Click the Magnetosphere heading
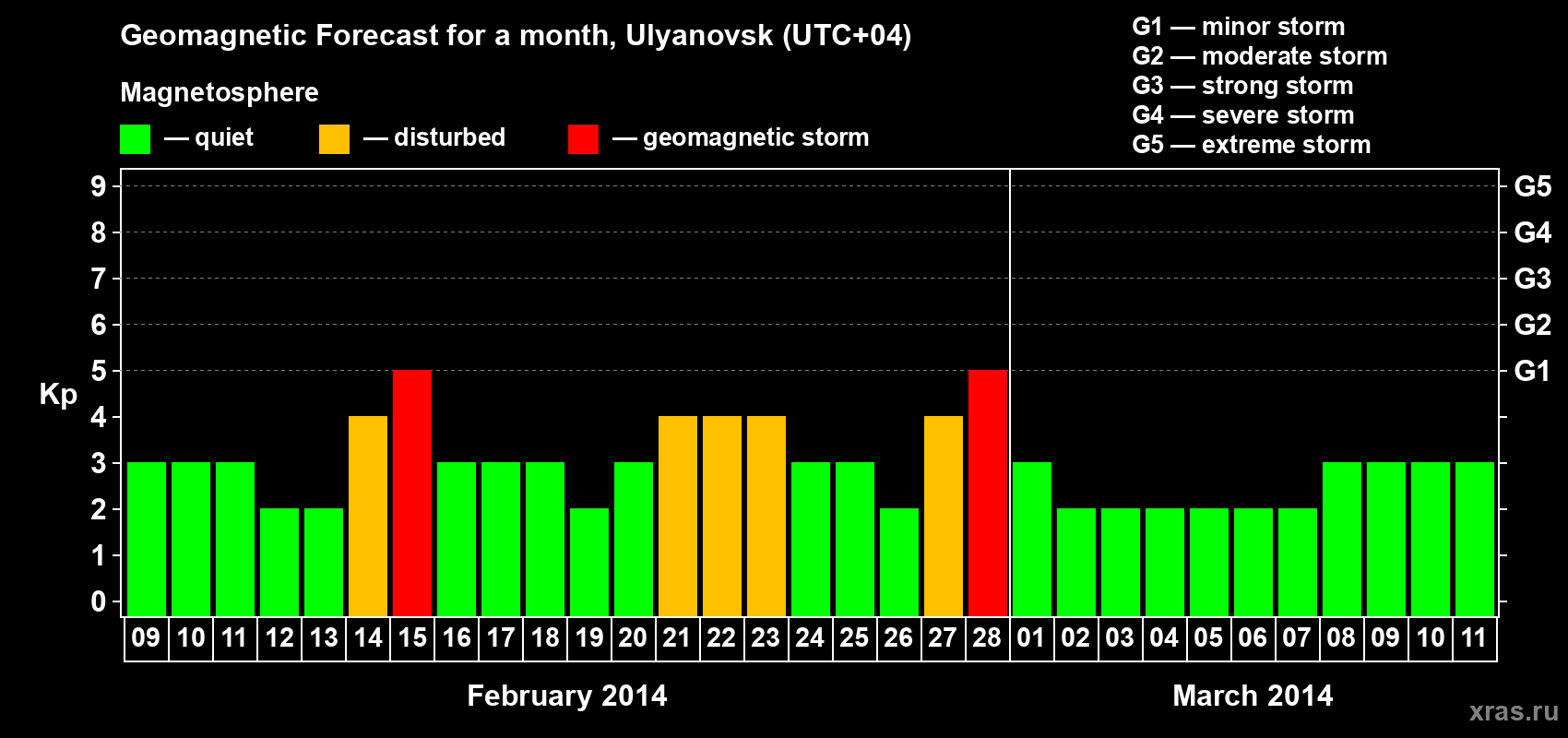The width and height of the screenshot is (1568, 738). coord(220,92)
